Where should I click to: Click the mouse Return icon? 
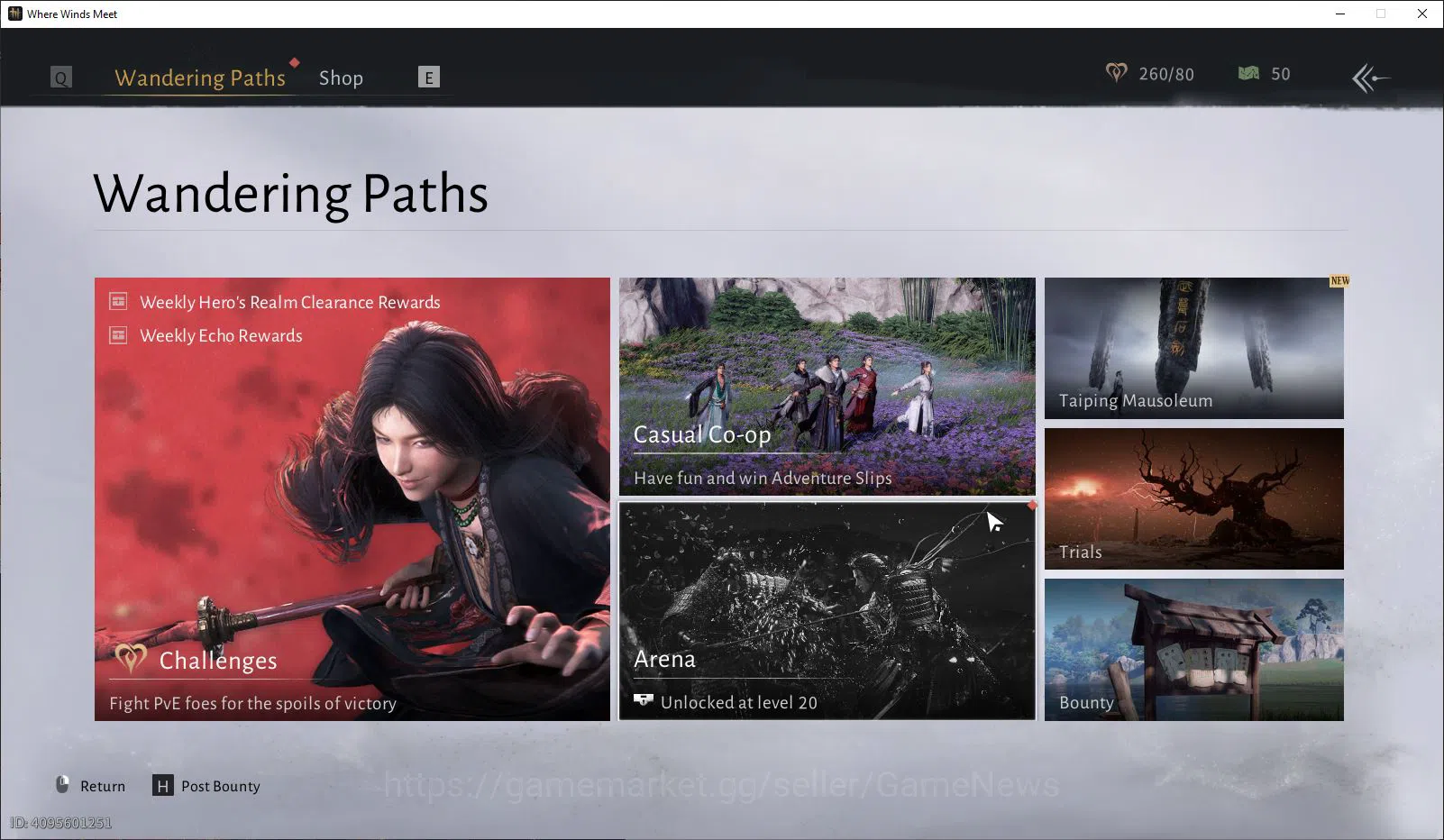click(x=62, y=784)
